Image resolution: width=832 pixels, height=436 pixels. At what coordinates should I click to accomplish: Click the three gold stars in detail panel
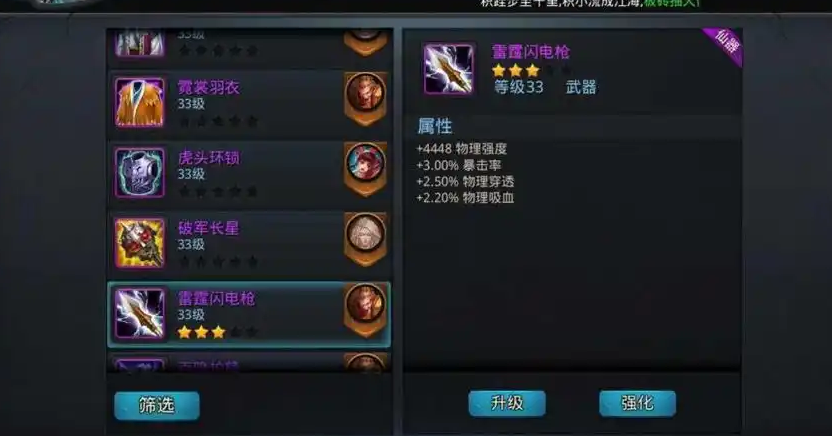pyautogui.click(x=516, y=71)
